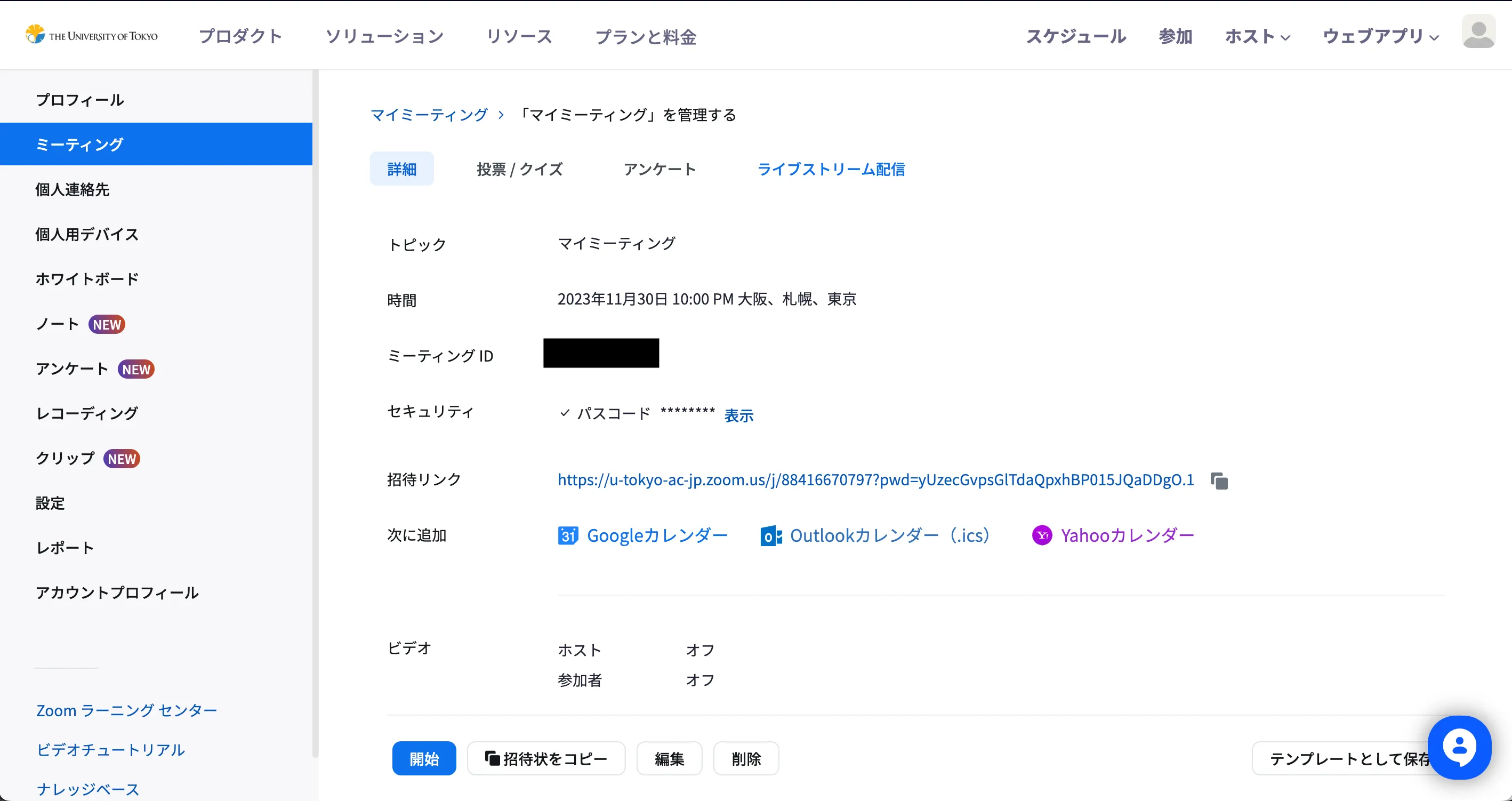Click the 編集 button
The height and width of the screenshot is (801, 1512).
[x=669, y=759]
